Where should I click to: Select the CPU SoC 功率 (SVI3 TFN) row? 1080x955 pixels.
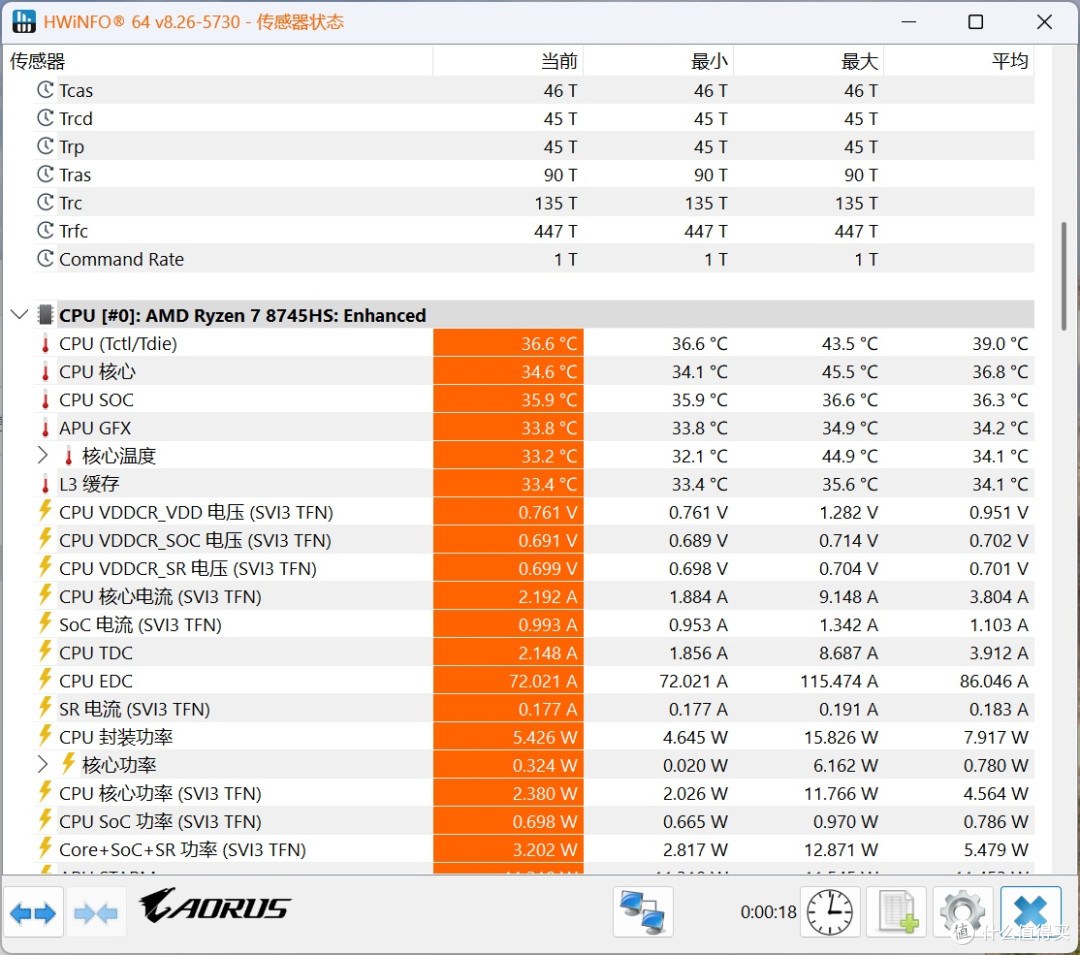click(x=534, y=821)
